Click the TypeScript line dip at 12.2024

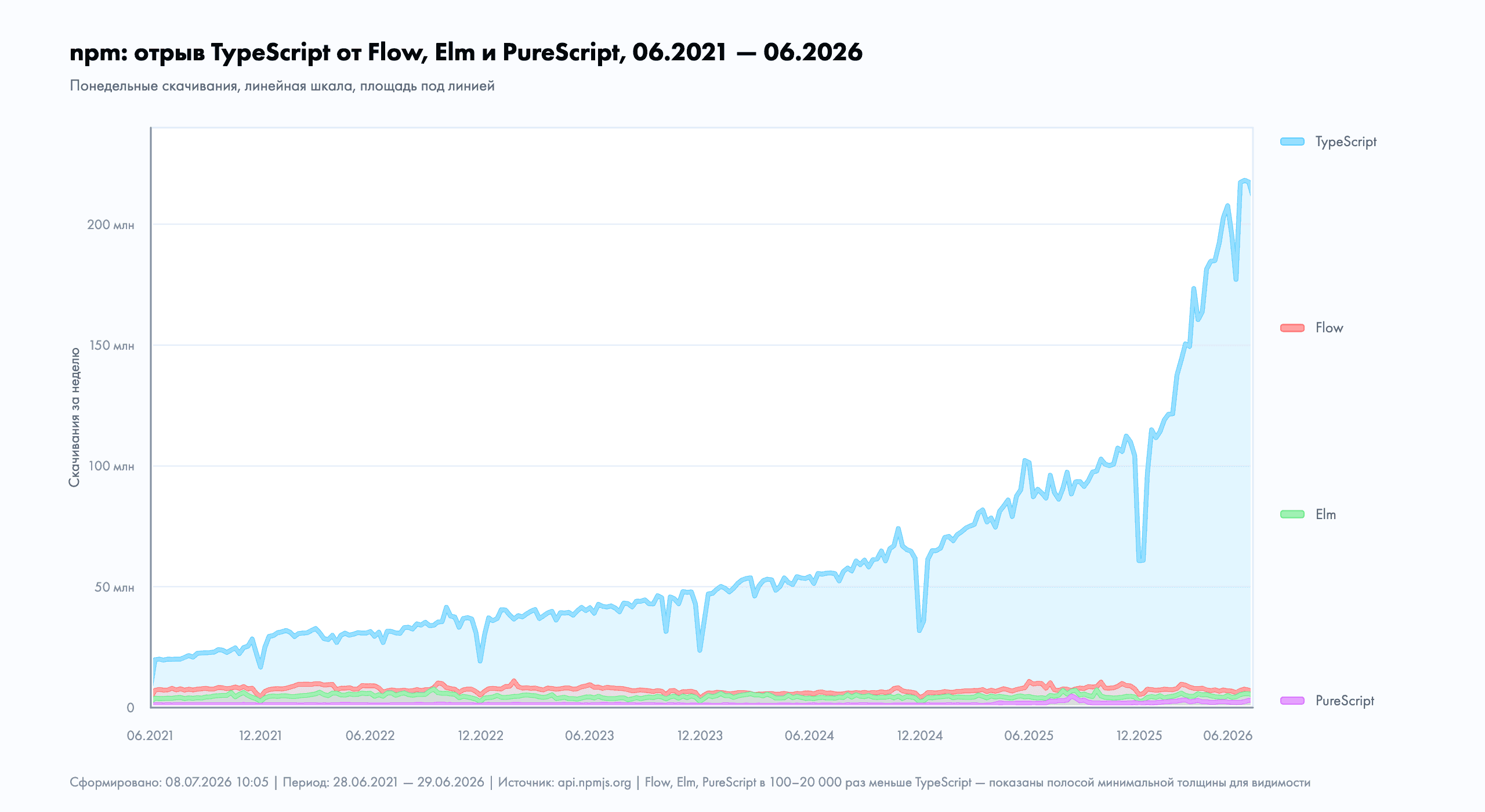919,630
